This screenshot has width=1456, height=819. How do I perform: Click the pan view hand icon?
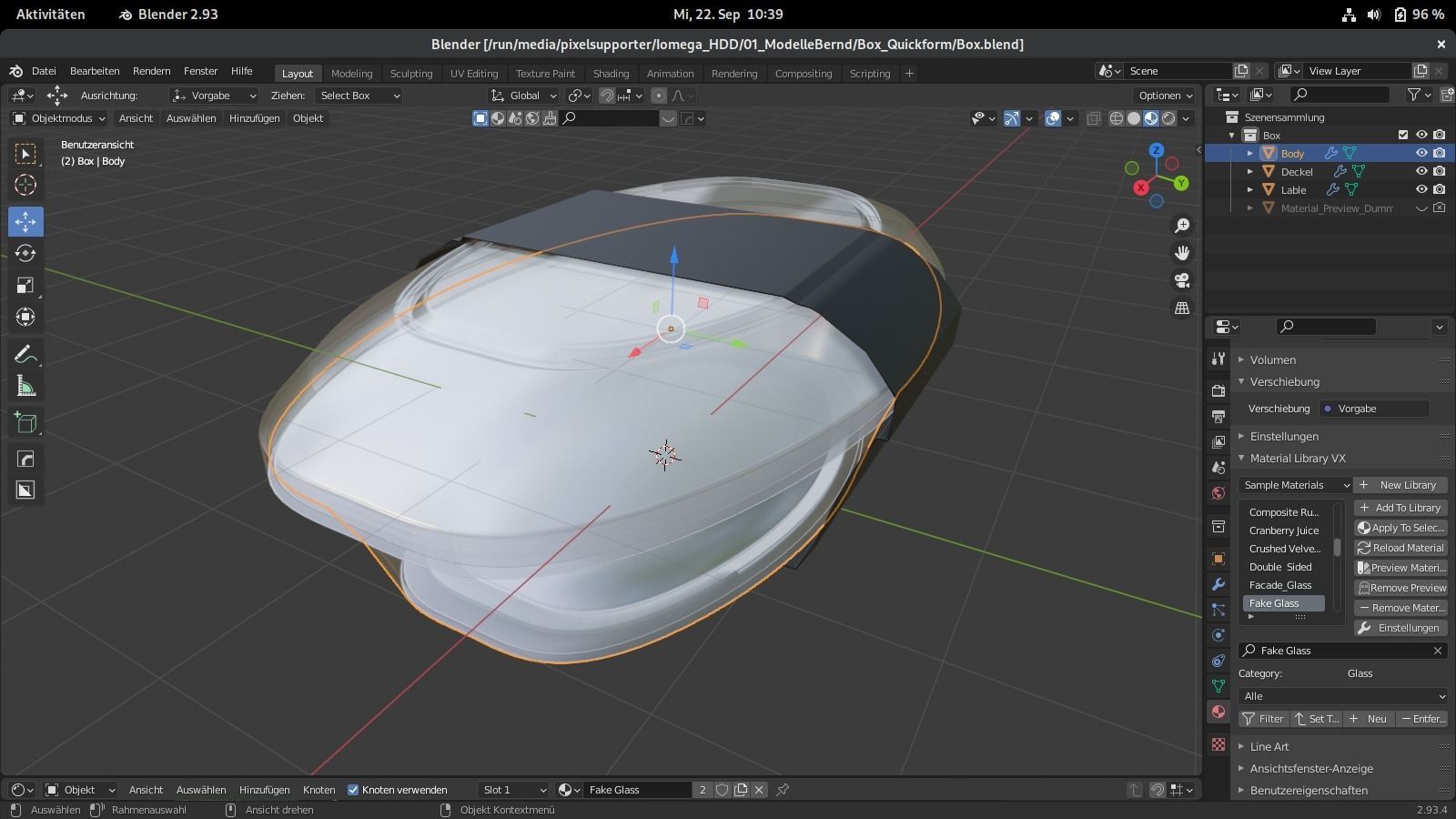[x=1182, y=253]
